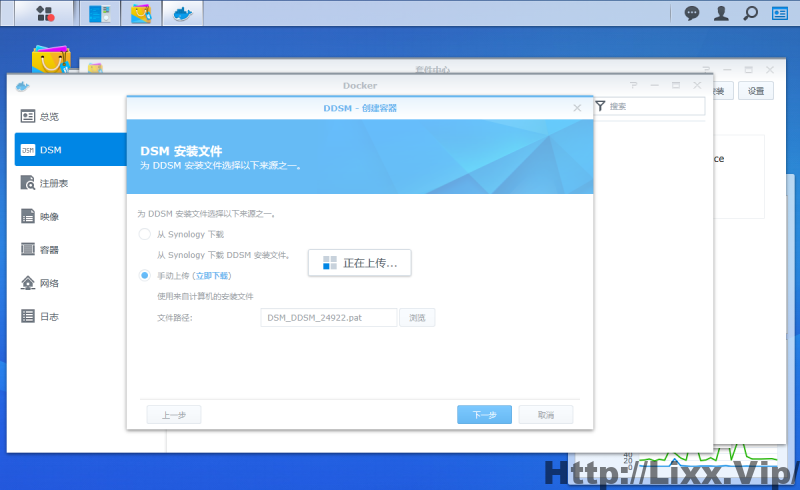
Task: Click the file path field showing DSM_DDSM_24922.pat
Action: tap(329, 317)
